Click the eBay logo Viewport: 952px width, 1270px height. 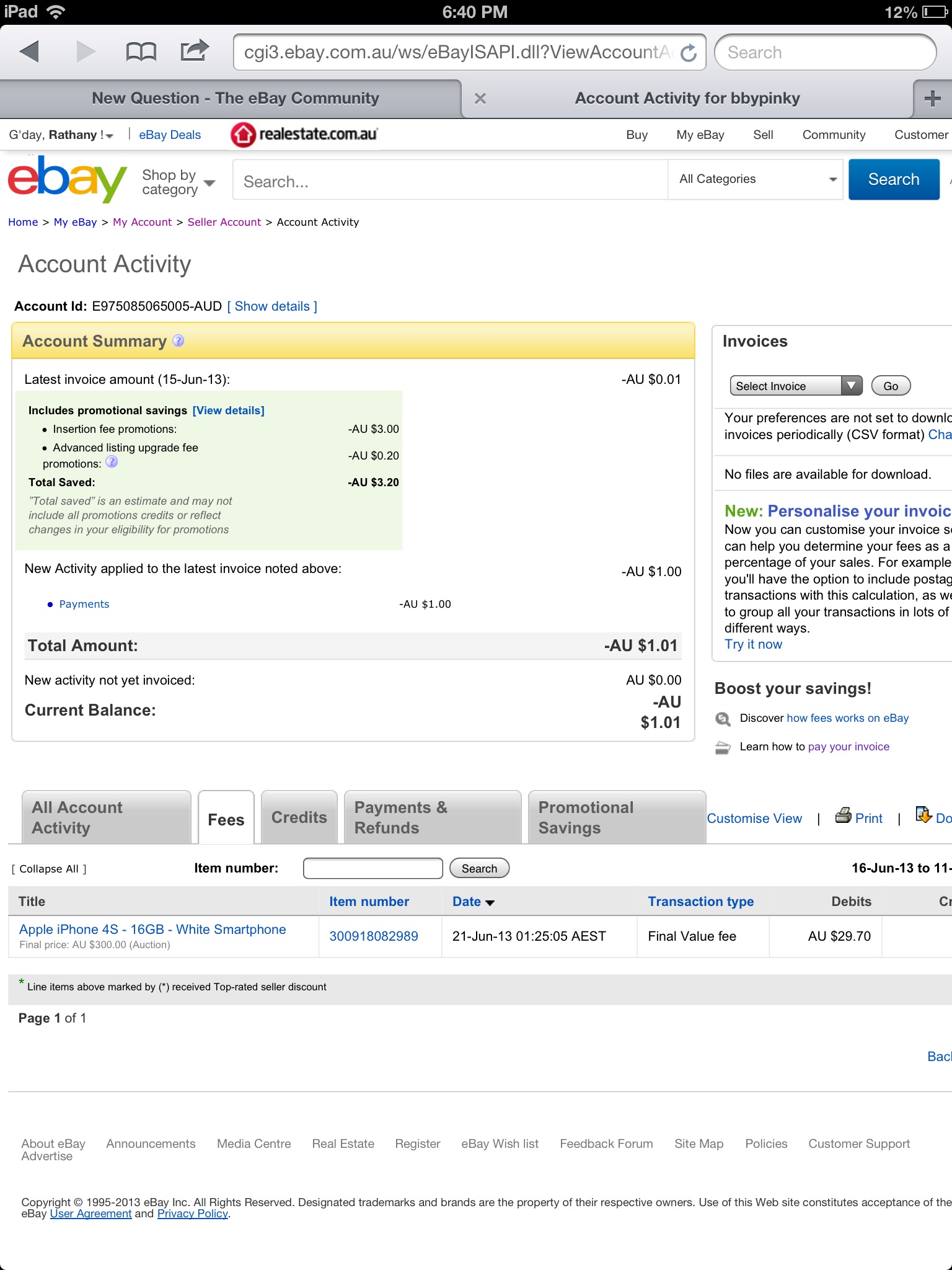[67, 180]
